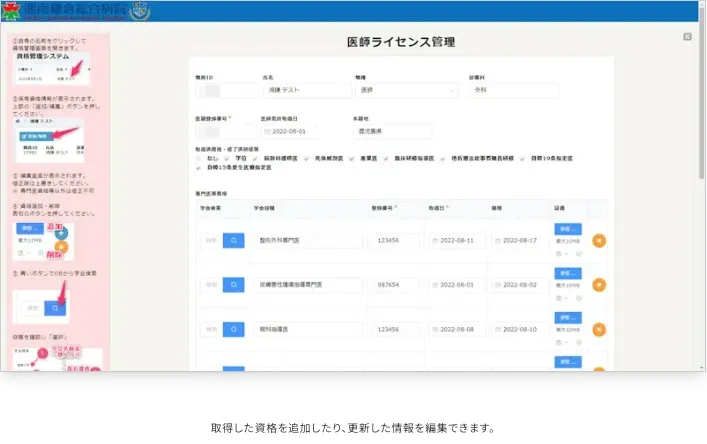Click the 取得日 column header
This screenshot has width=707, height=444.
point(438,208)
